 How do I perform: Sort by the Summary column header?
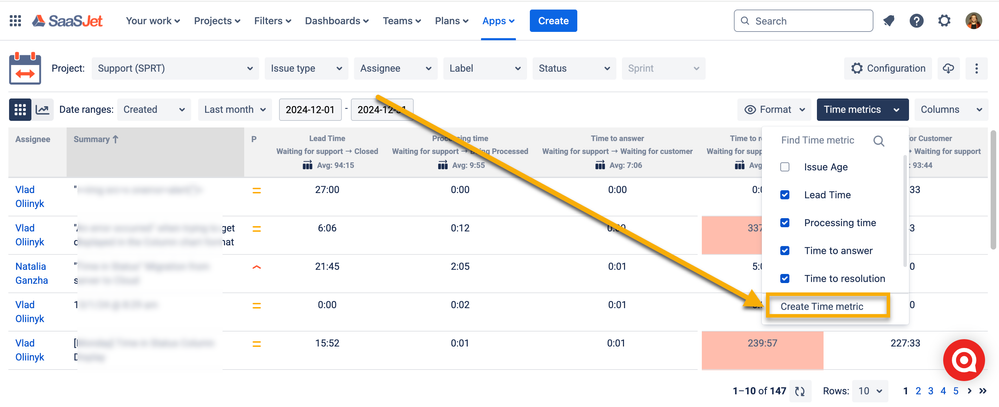pos(155,152)
